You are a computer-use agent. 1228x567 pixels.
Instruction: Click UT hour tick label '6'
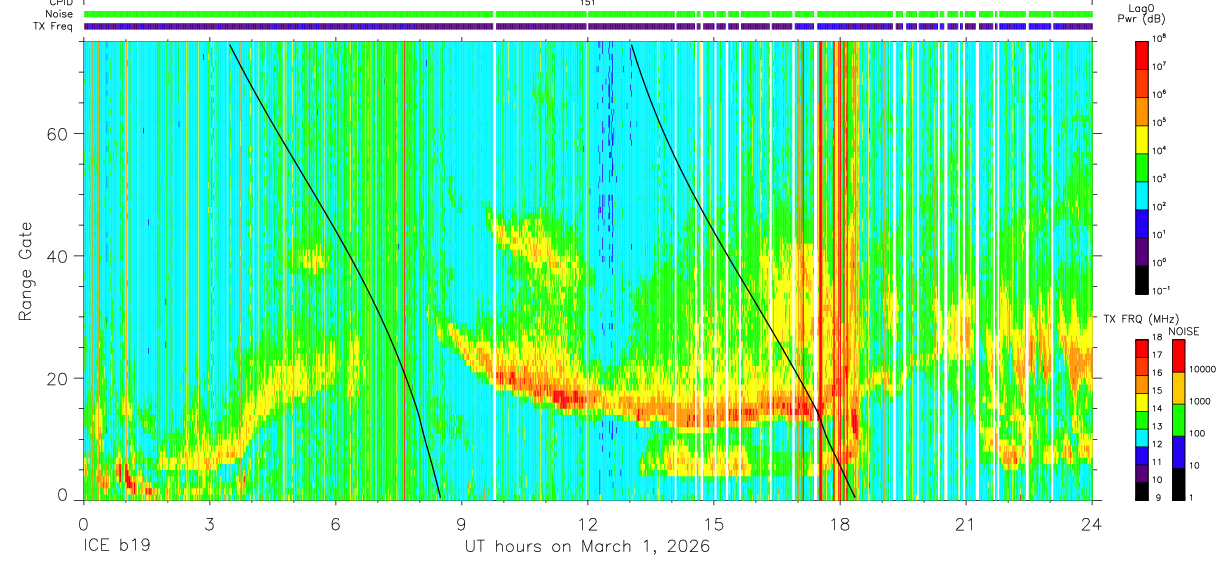point(335,524)
